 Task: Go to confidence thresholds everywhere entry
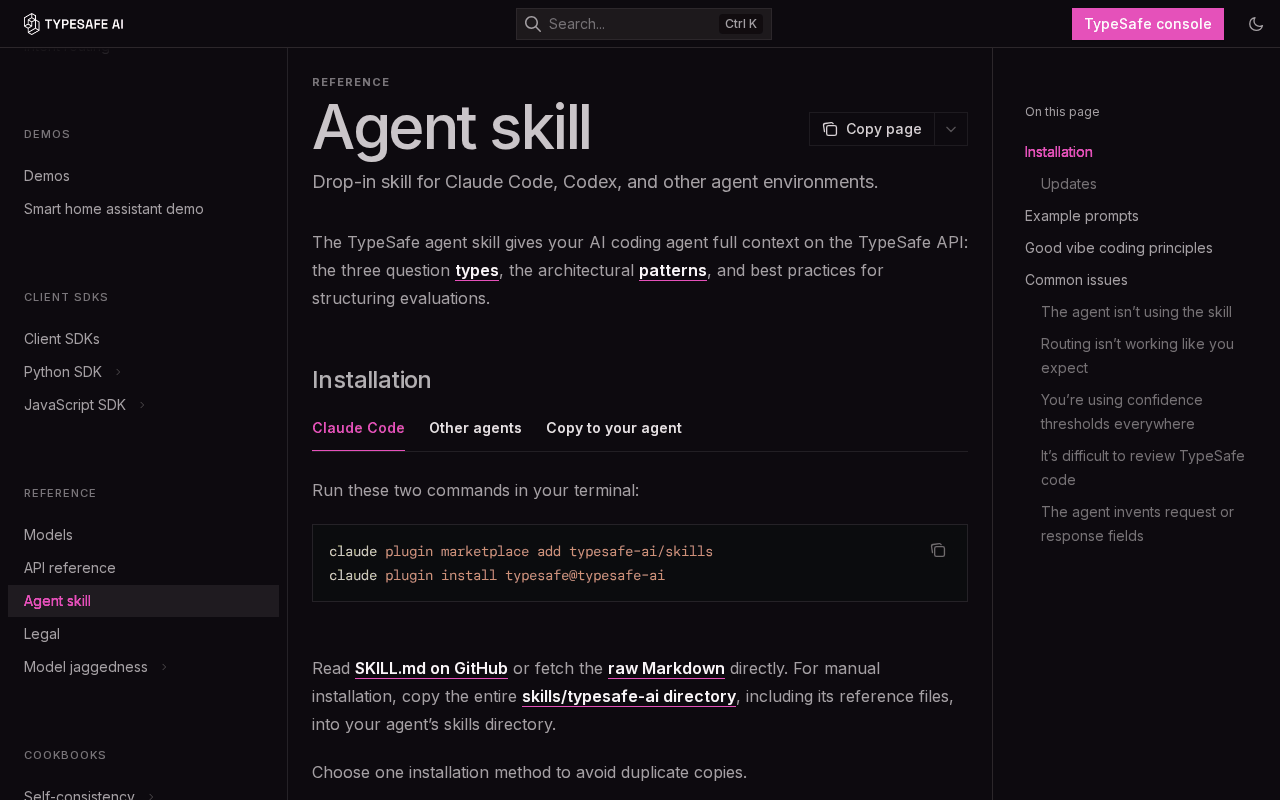coord(1122,412)
